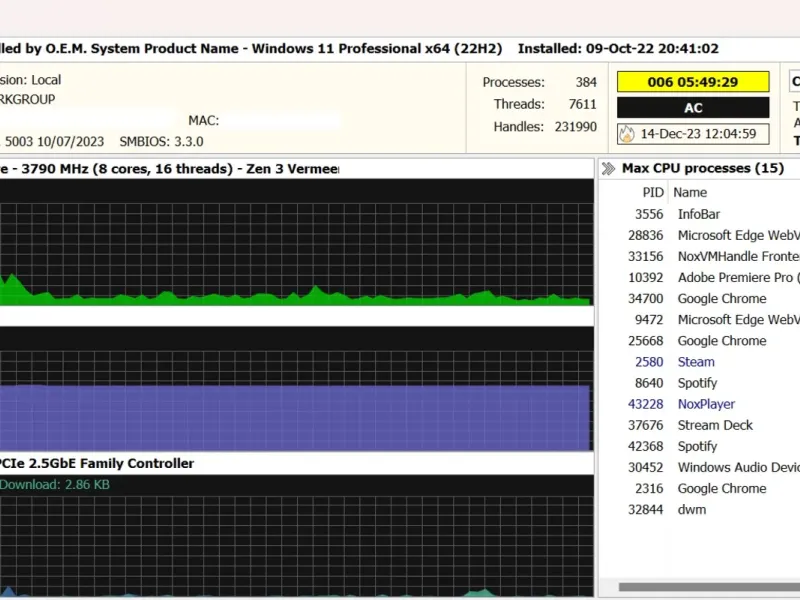
Task: Select Spotify process with PID 8640
Action: point(697,383)
